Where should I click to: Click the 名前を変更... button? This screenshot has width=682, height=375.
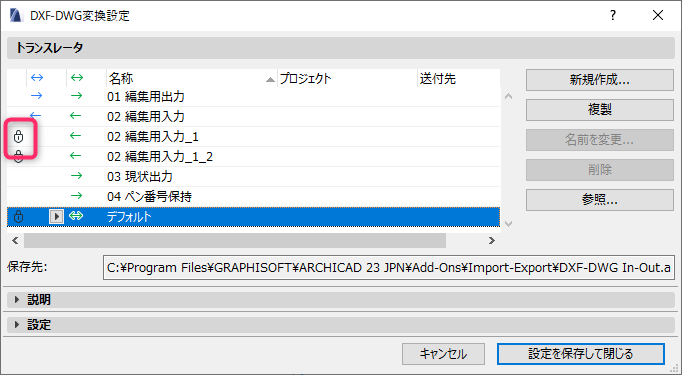tap(600, 140)
